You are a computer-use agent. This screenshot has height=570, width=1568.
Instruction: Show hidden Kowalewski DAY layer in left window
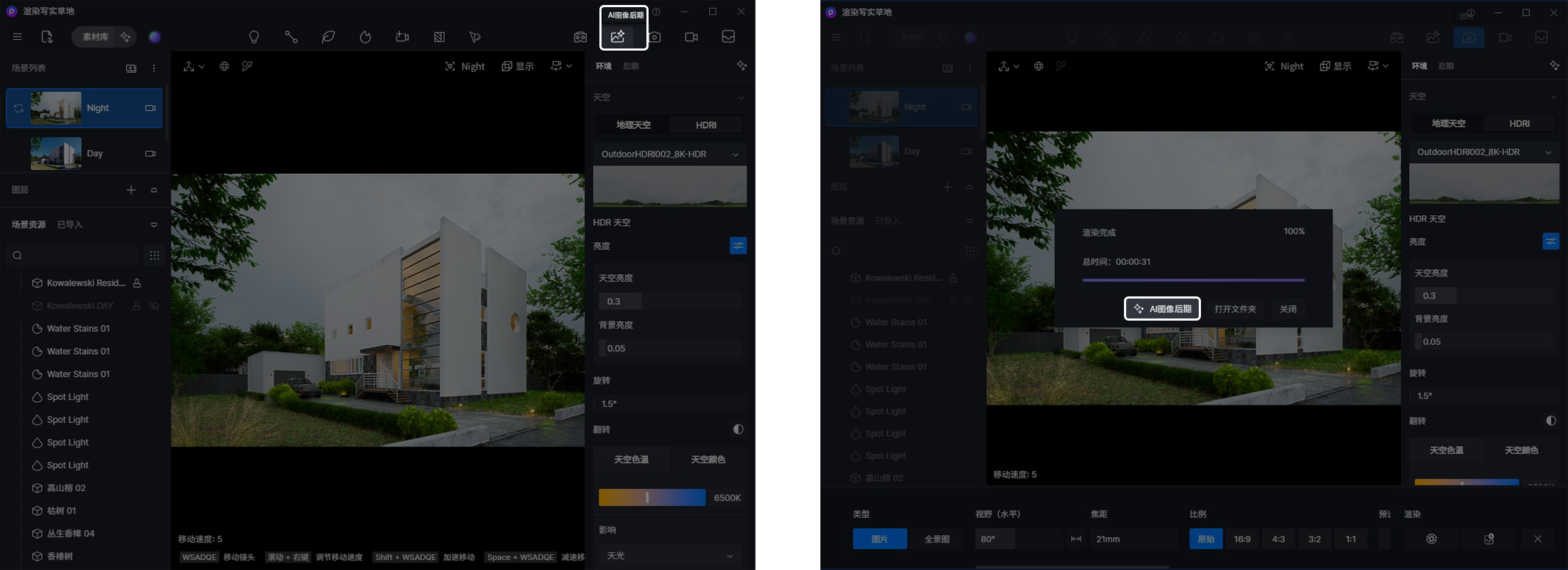tap(153, 306)
